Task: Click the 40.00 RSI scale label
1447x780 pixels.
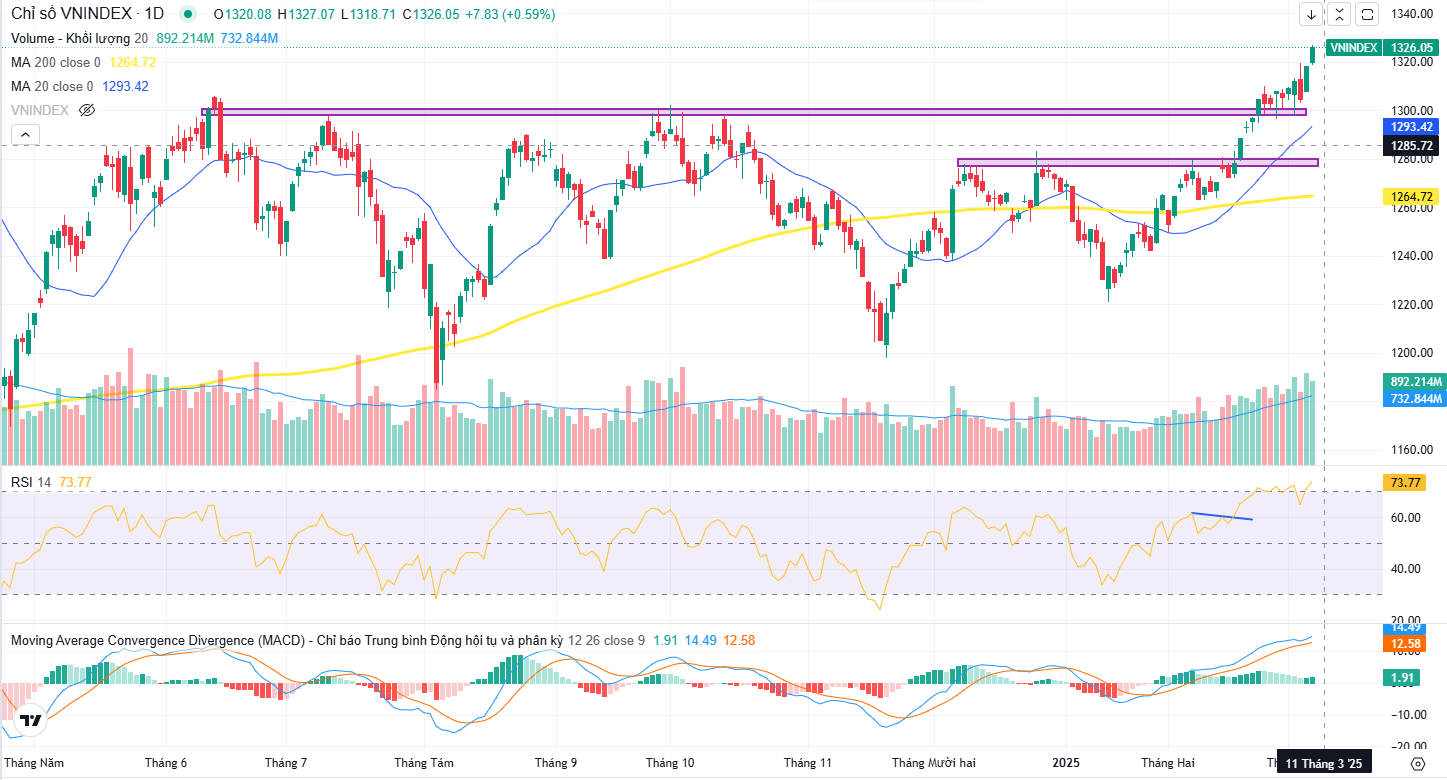Action: (1405, 569)
